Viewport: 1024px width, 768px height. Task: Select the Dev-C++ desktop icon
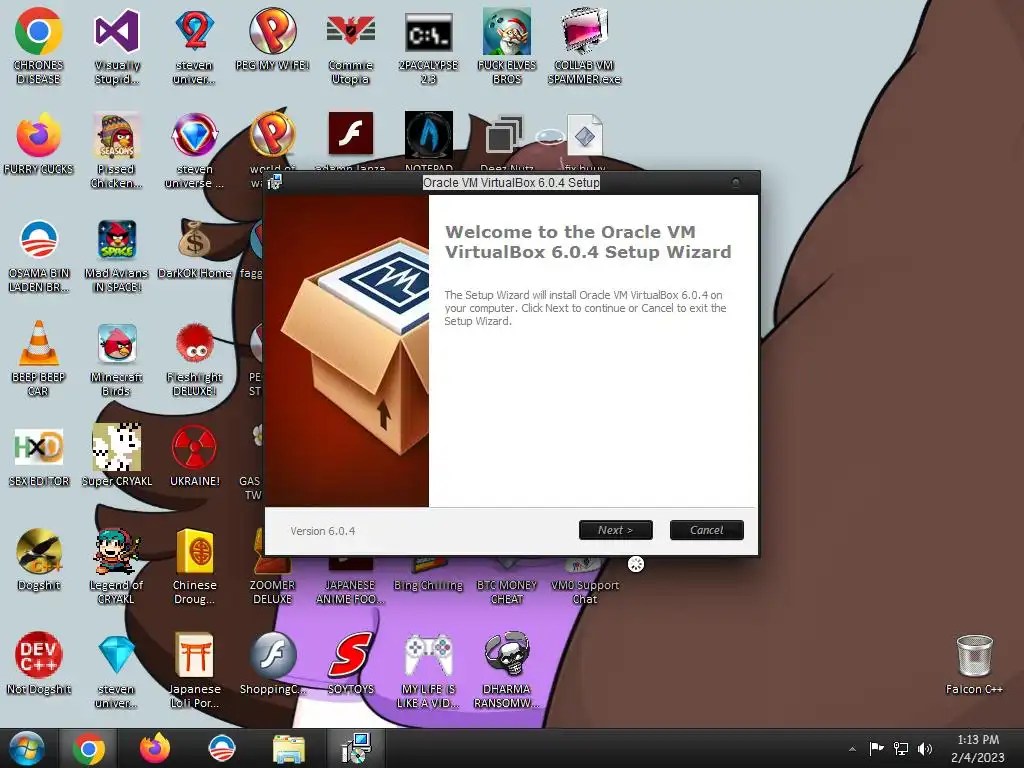(39, 664)
